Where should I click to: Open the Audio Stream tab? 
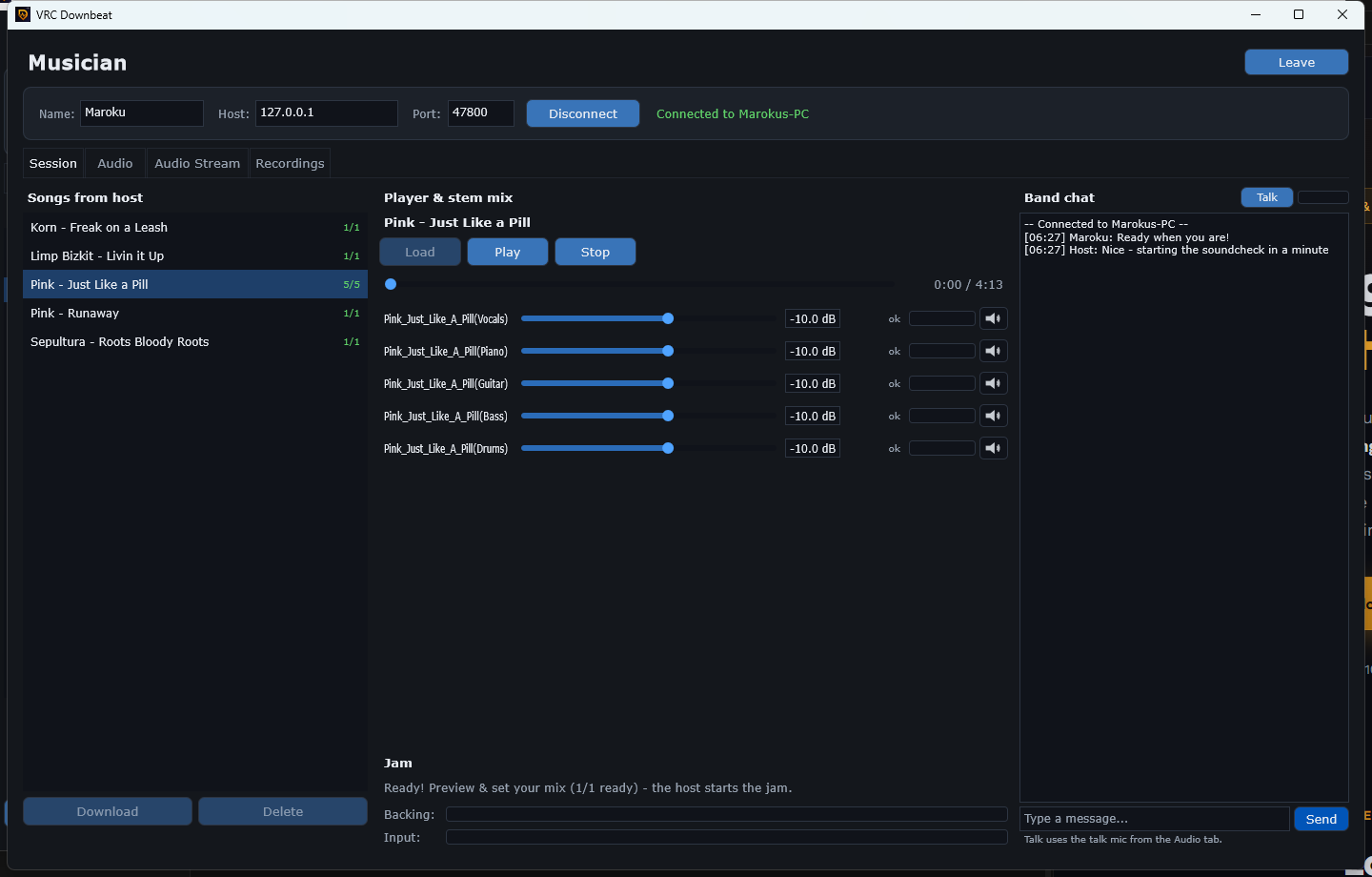(197, 163)
